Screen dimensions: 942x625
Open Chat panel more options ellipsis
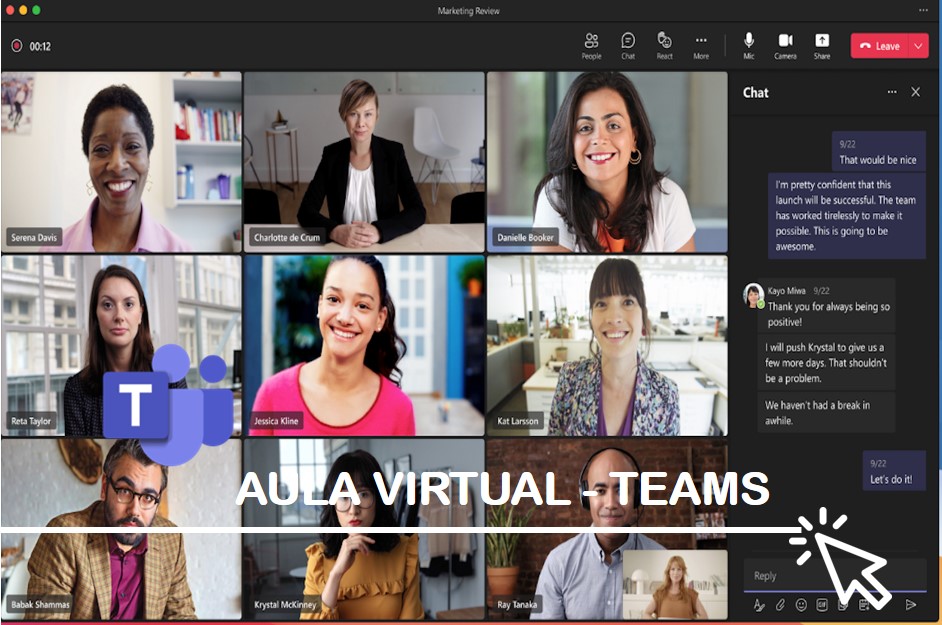(x=892, y=92)
